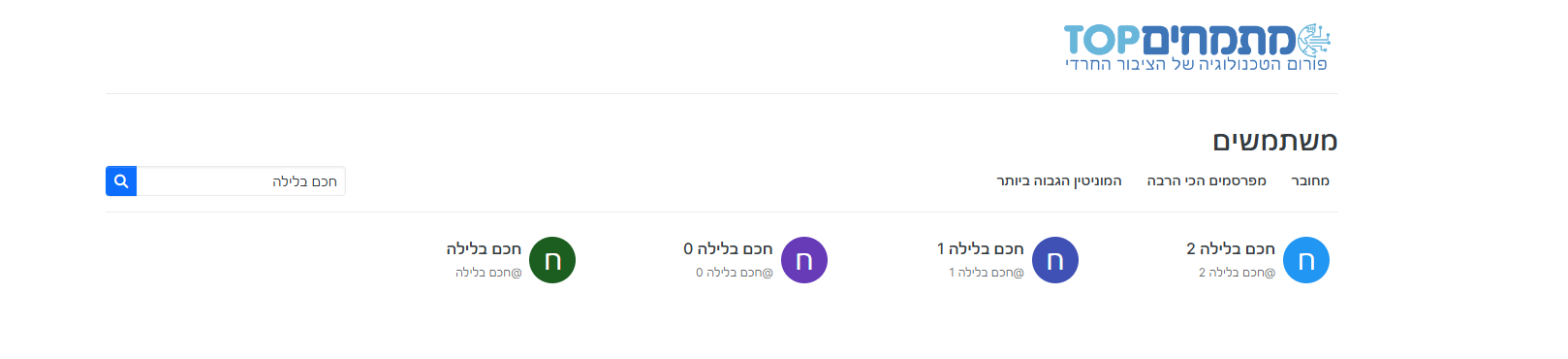The width and height of the screenshot is (1568, 359).
Task: Click the משתמשים page heading
Action: pyautogui.click(x=1275, y=141)
